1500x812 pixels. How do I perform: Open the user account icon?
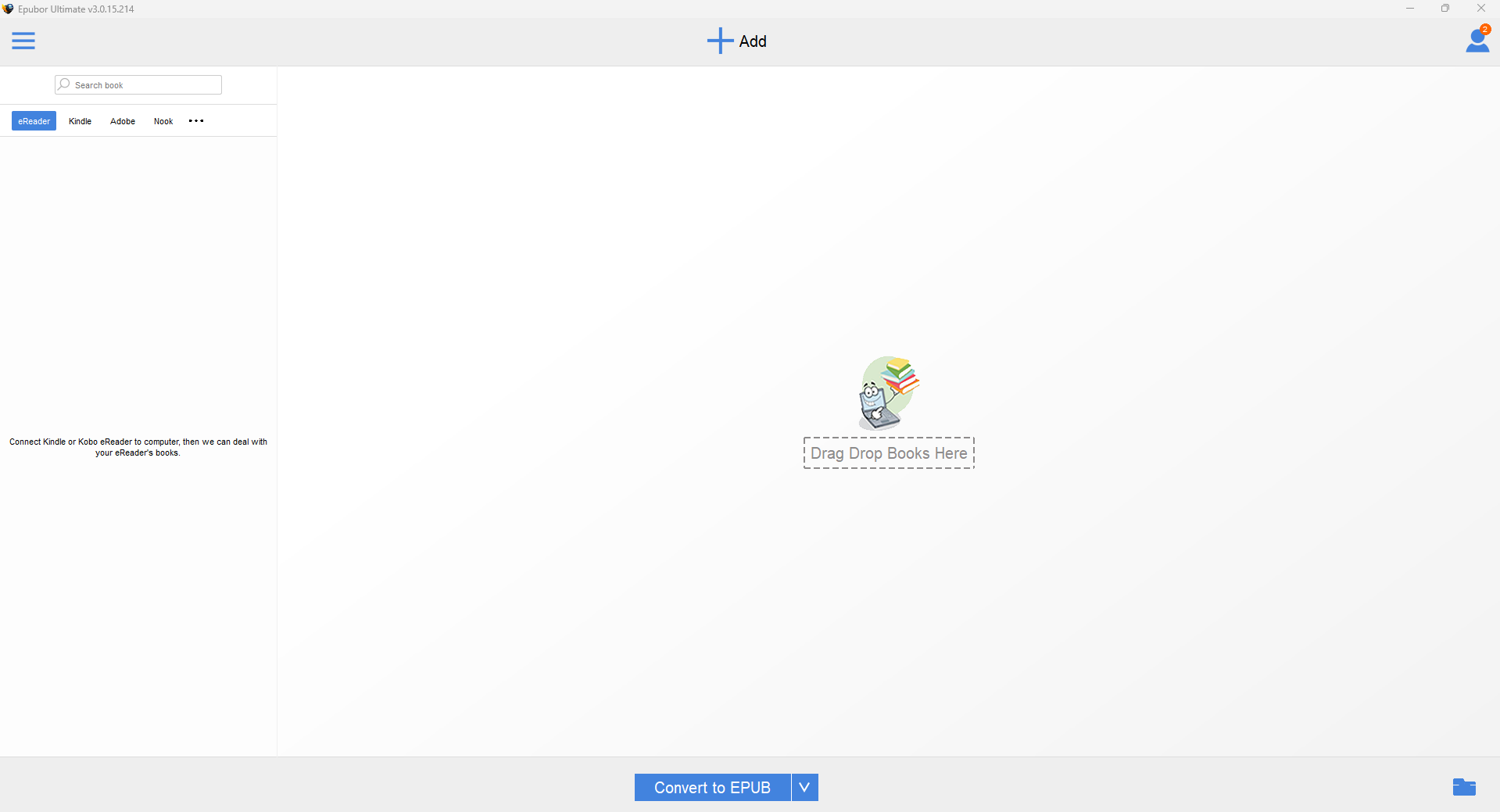pos(1477,40)
